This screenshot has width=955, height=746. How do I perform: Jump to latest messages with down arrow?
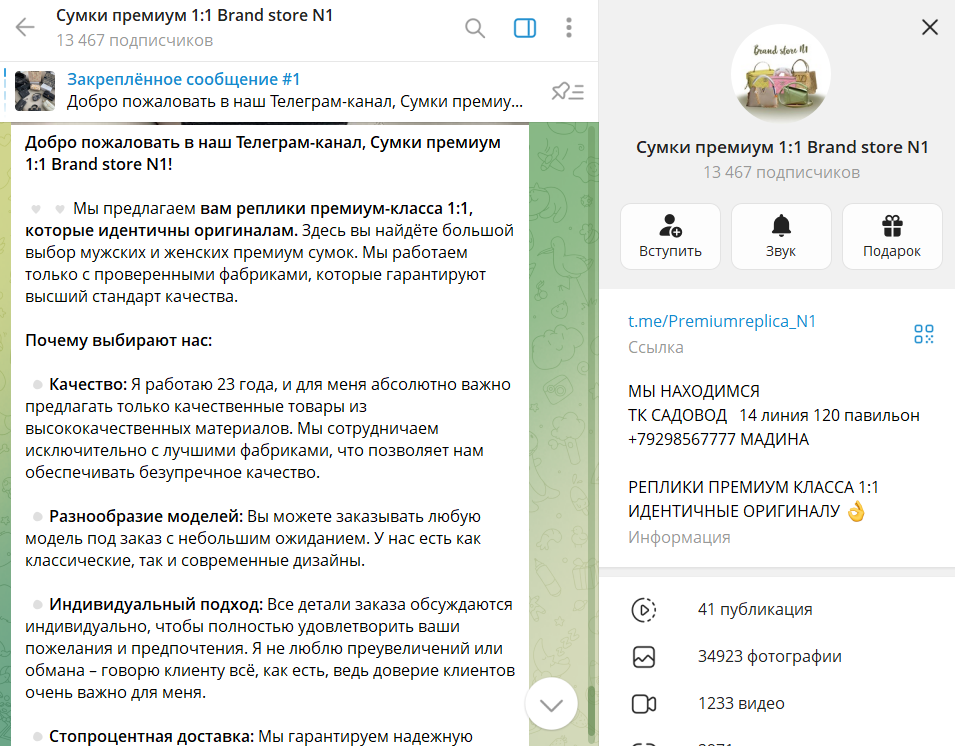tap(551, 704)
